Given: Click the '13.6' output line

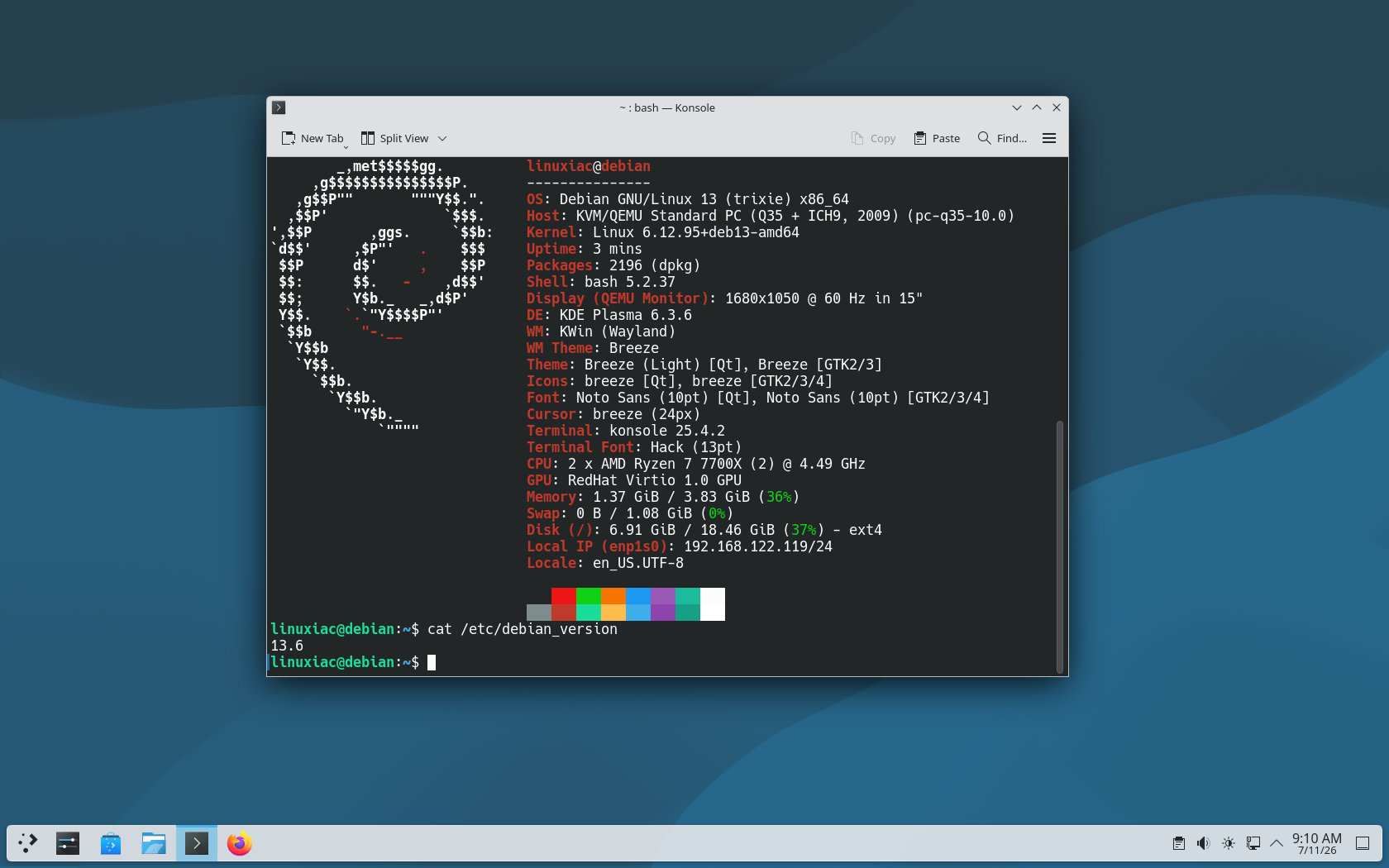Looking at the screenshot, I should click(x=287, y=646).
